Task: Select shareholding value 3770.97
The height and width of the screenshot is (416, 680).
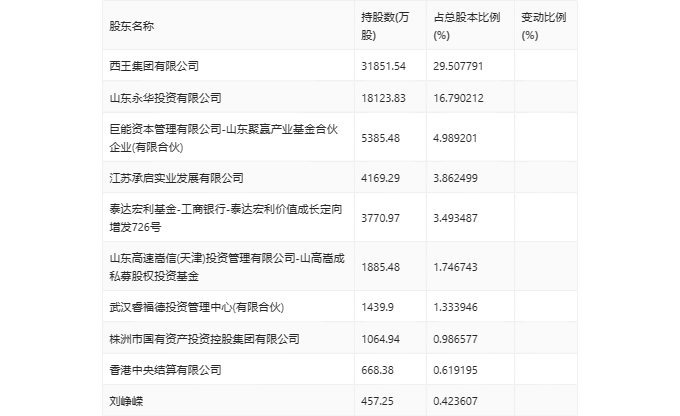Action: (380, 218)
